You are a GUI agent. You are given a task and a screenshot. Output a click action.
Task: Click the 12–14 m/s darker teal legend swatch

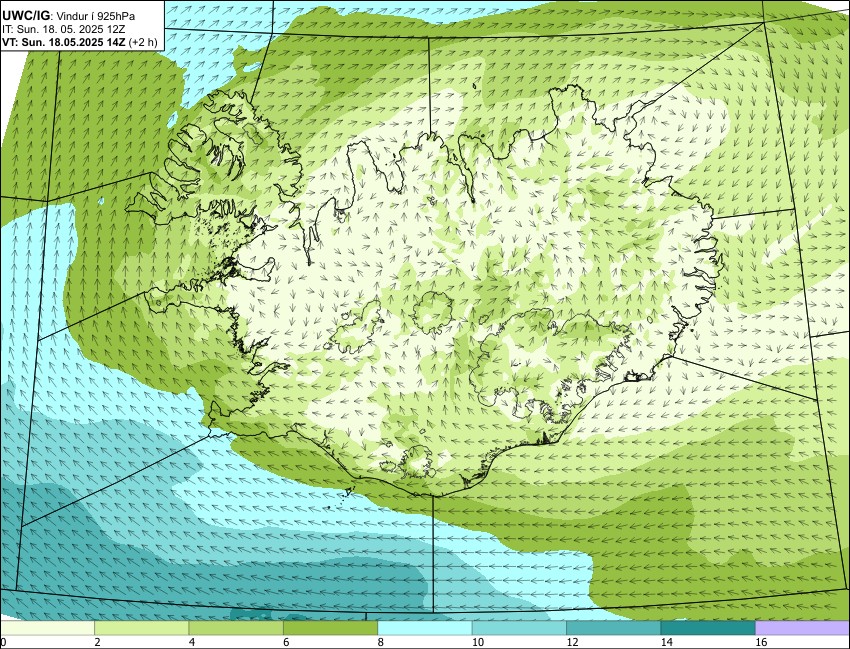click(x=614, y=628)
